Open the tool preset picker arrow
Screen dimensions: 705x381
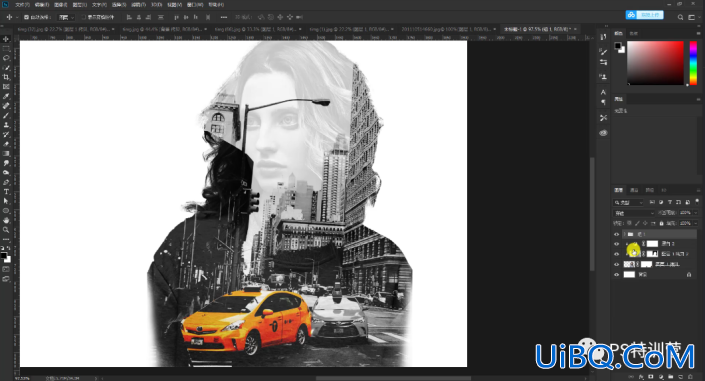[17, 17]
